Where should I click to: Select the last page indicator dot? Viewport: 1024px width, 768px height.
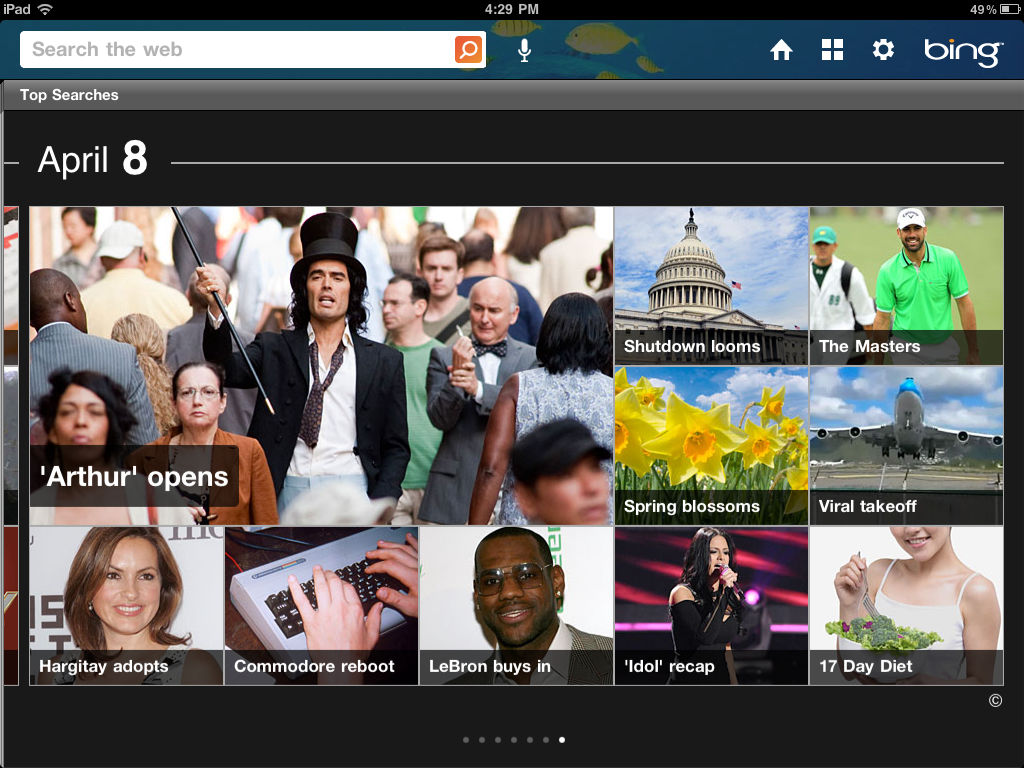[x=562, y=740]
